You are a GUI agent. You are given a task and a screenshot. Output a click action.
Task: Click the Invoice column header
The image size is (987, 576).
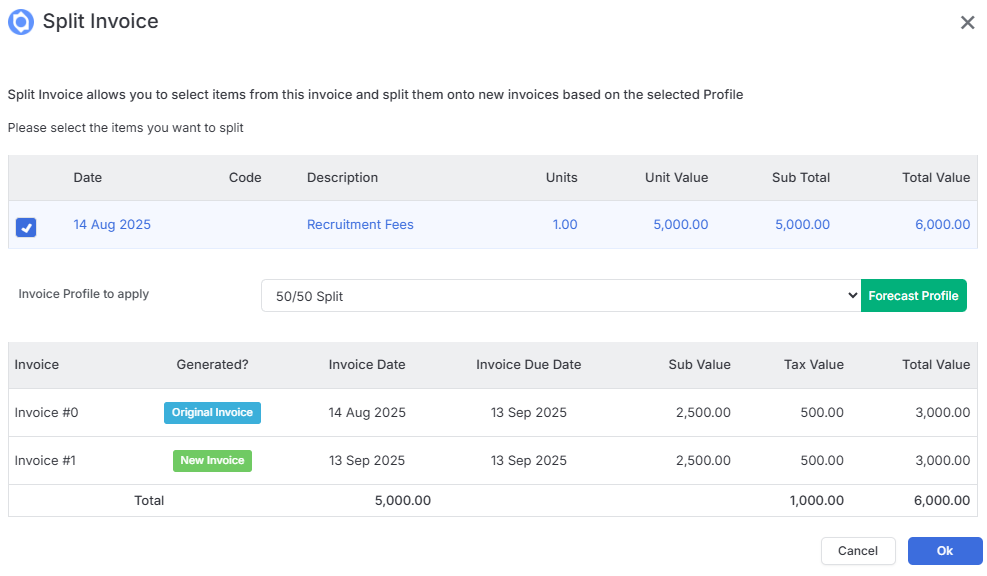(37, 364)
